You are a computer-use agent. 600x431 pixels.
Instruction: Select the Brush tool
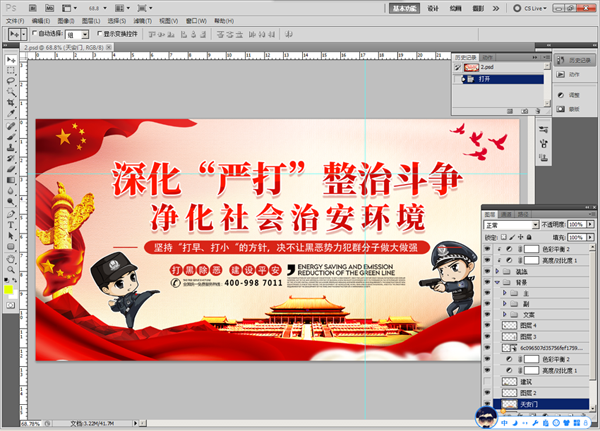click(x=11, y=137)
